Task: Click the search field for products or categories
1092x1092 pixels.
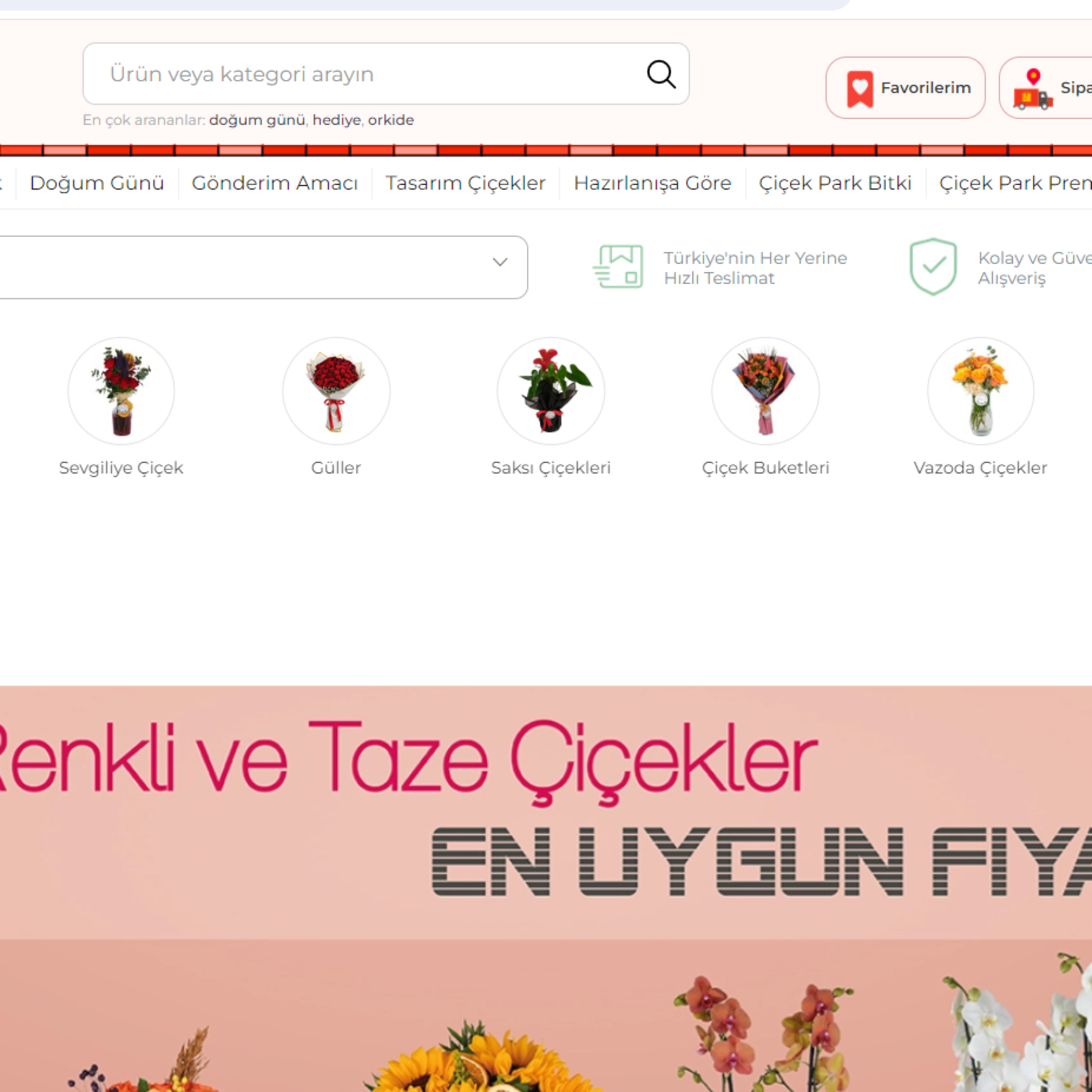Action: tap(385, 74)
